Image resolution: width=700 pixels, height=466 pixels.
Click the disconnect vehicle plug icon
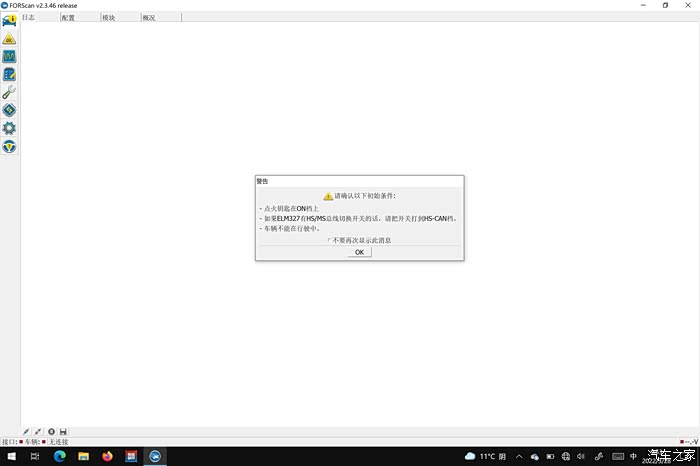click(x=38, y=432)
